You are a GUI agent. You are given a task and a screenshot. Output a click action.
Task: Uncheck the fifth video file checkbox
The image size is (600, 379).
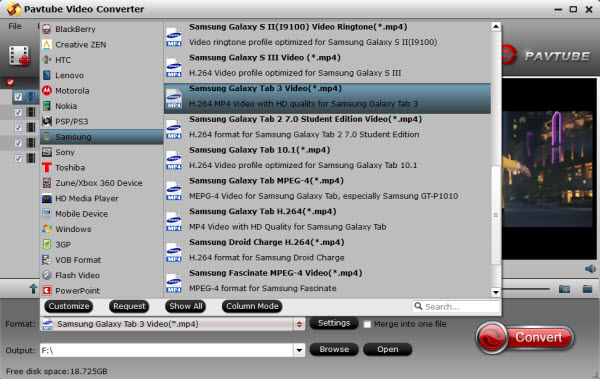click(18, 158)
